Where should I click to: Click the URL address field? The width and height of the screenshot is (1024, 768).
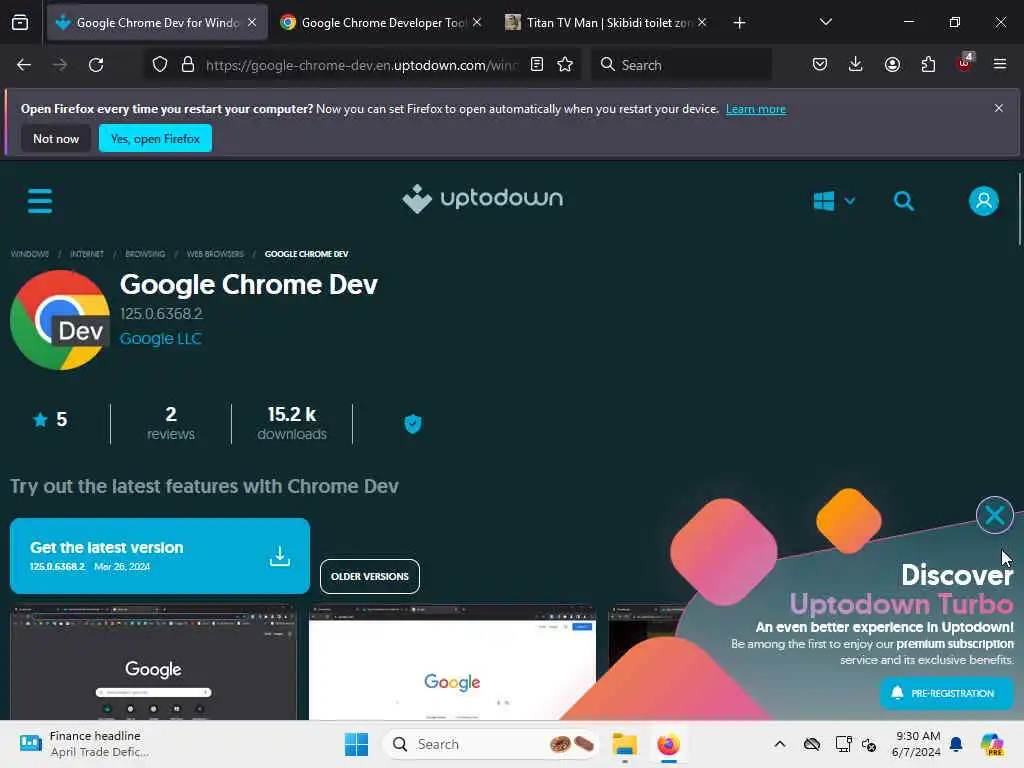361,65
